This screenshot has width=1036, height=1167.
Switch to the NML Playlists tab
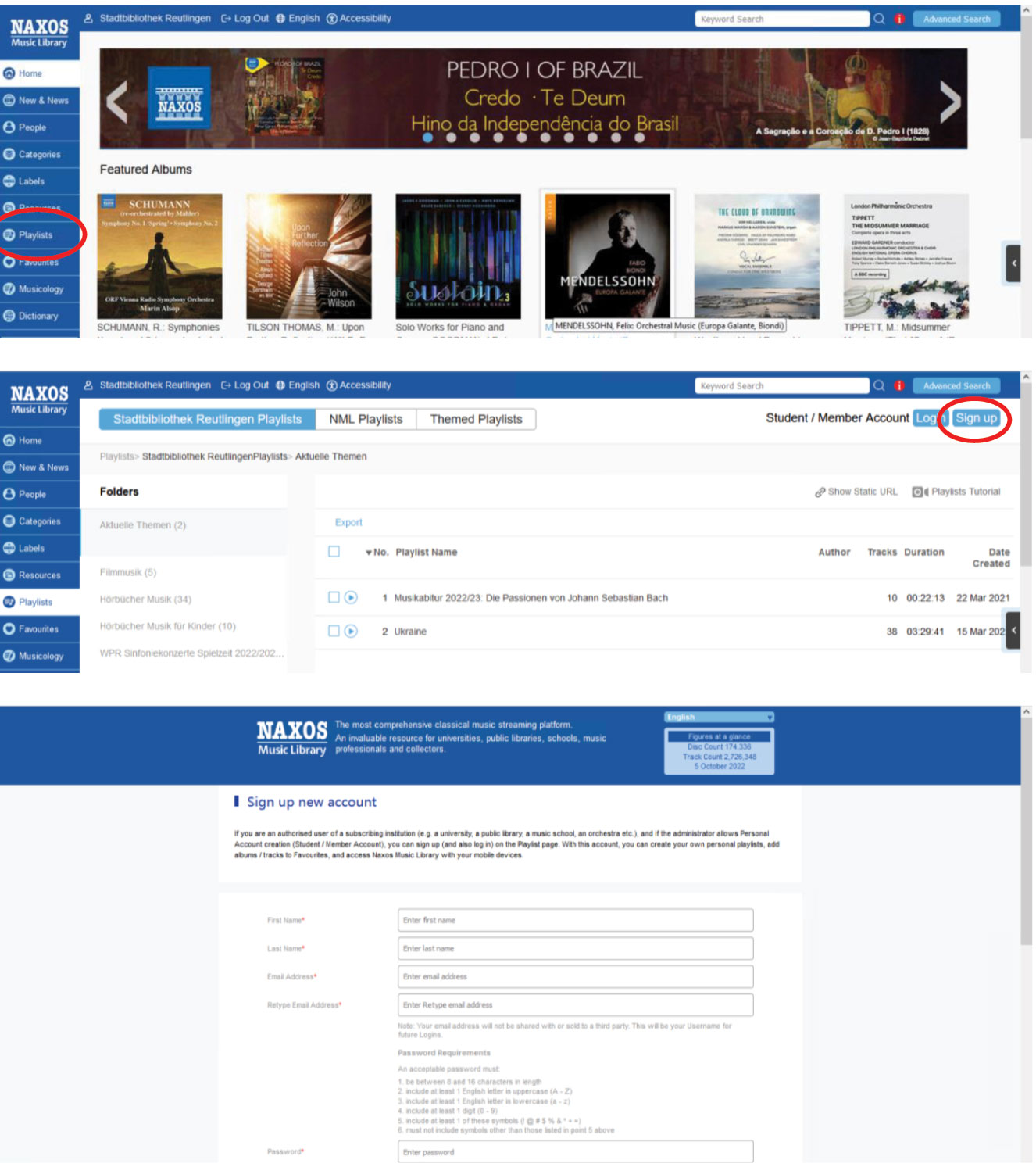coord(366,420)
